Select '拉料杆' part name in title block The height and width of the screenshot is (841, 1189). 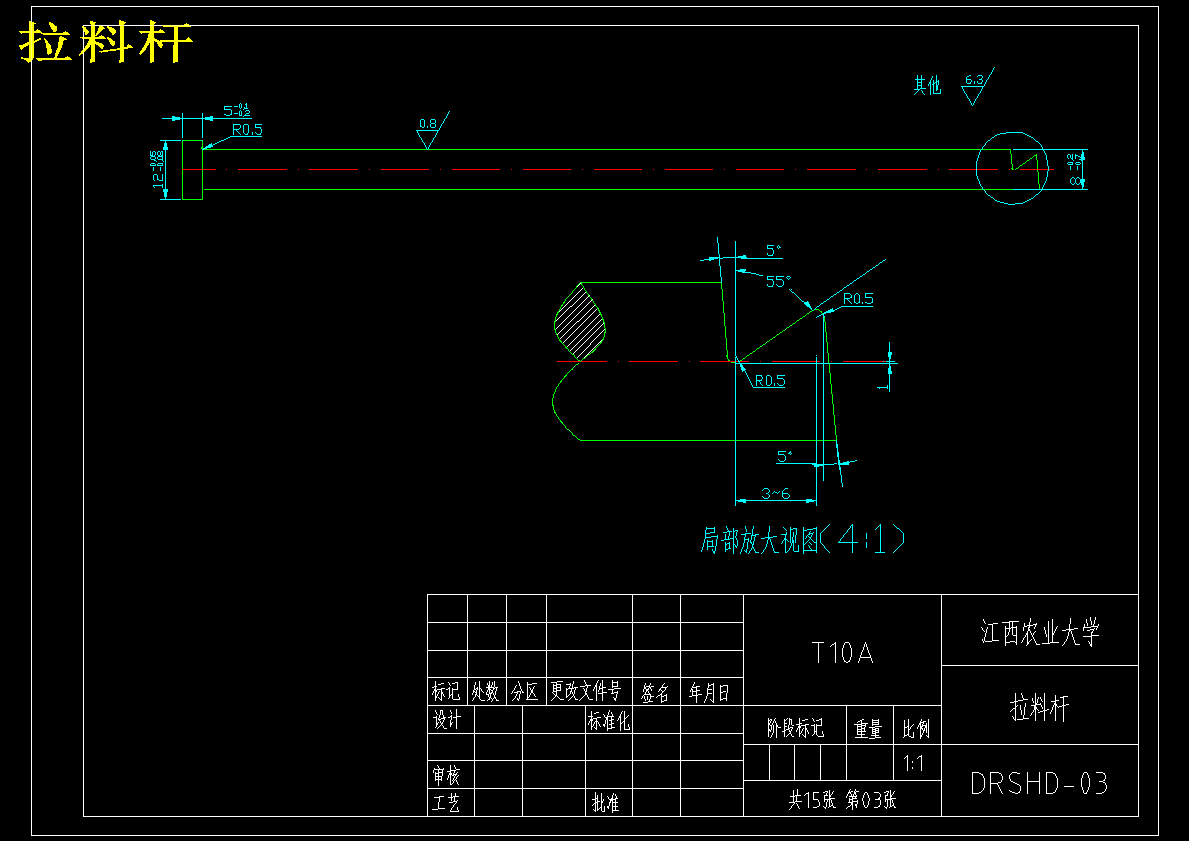pos(1040,707)
